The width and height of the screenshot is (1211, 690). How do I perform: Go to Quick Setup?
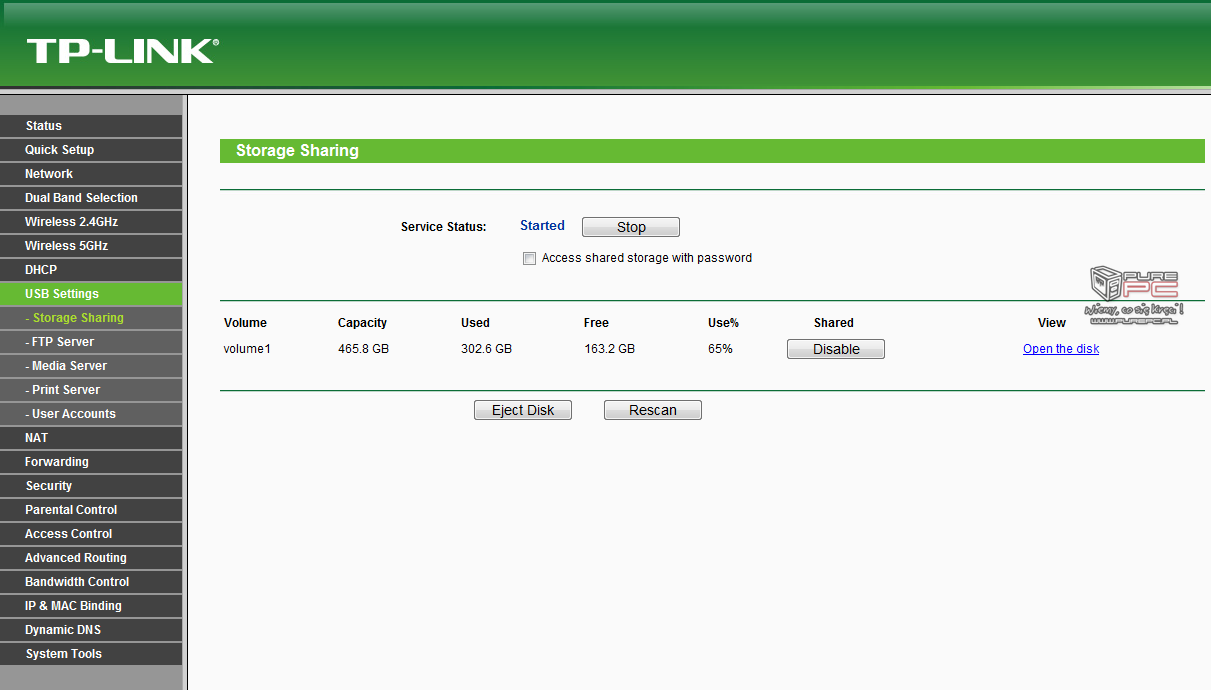tap(59, 150)
